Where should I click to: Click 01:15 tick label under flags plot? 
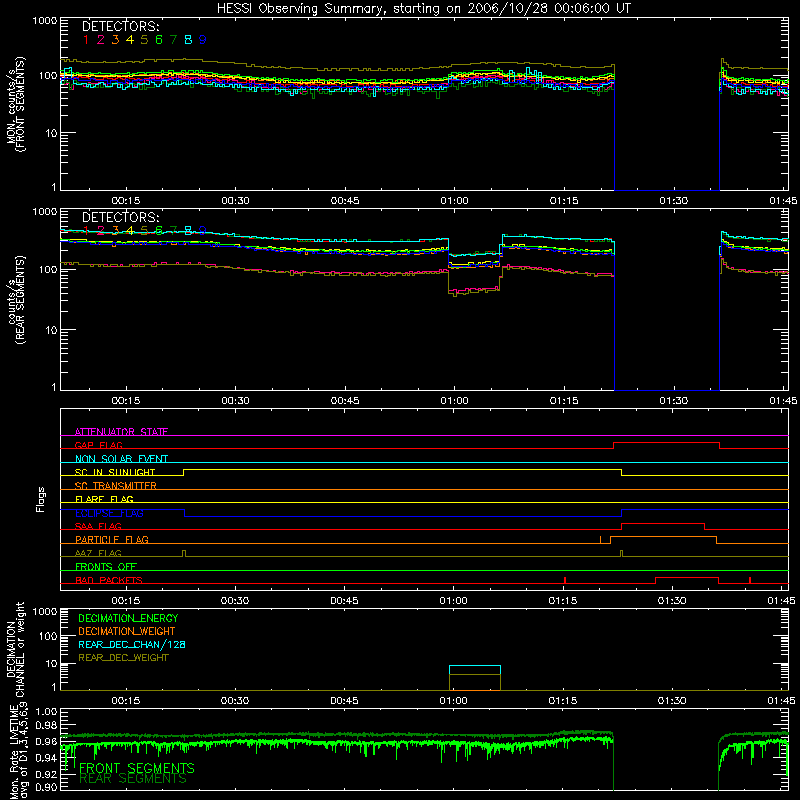click(563, 601)
